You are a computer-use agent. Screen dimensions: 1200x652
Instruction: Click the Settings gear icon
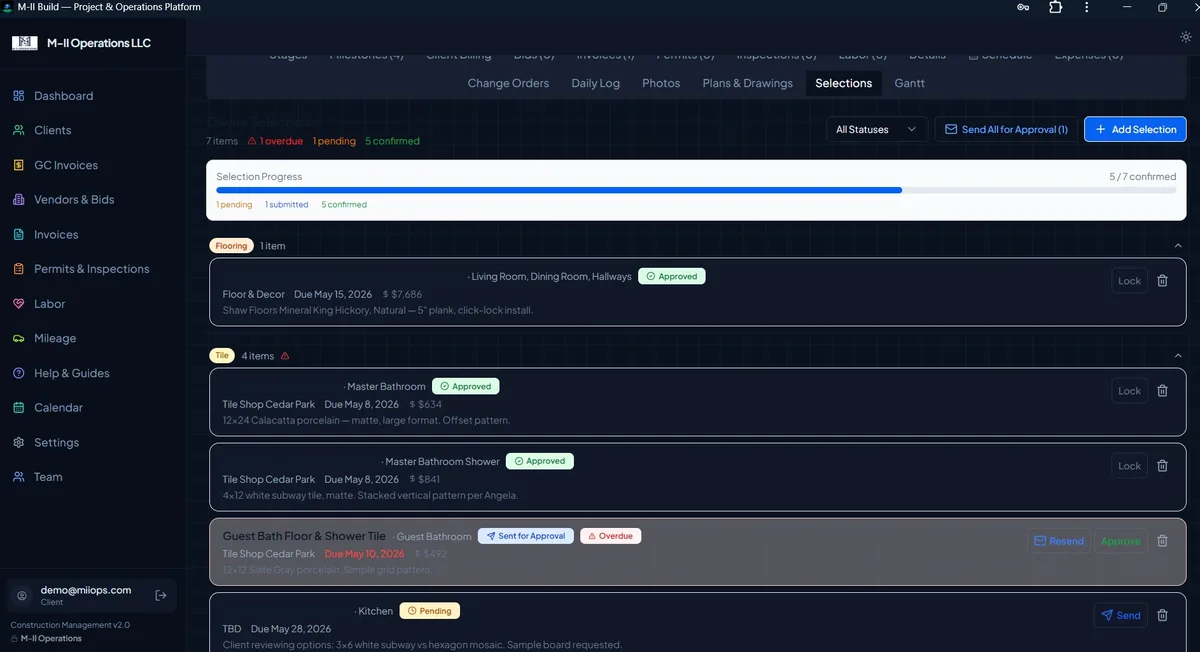[19, 442]
